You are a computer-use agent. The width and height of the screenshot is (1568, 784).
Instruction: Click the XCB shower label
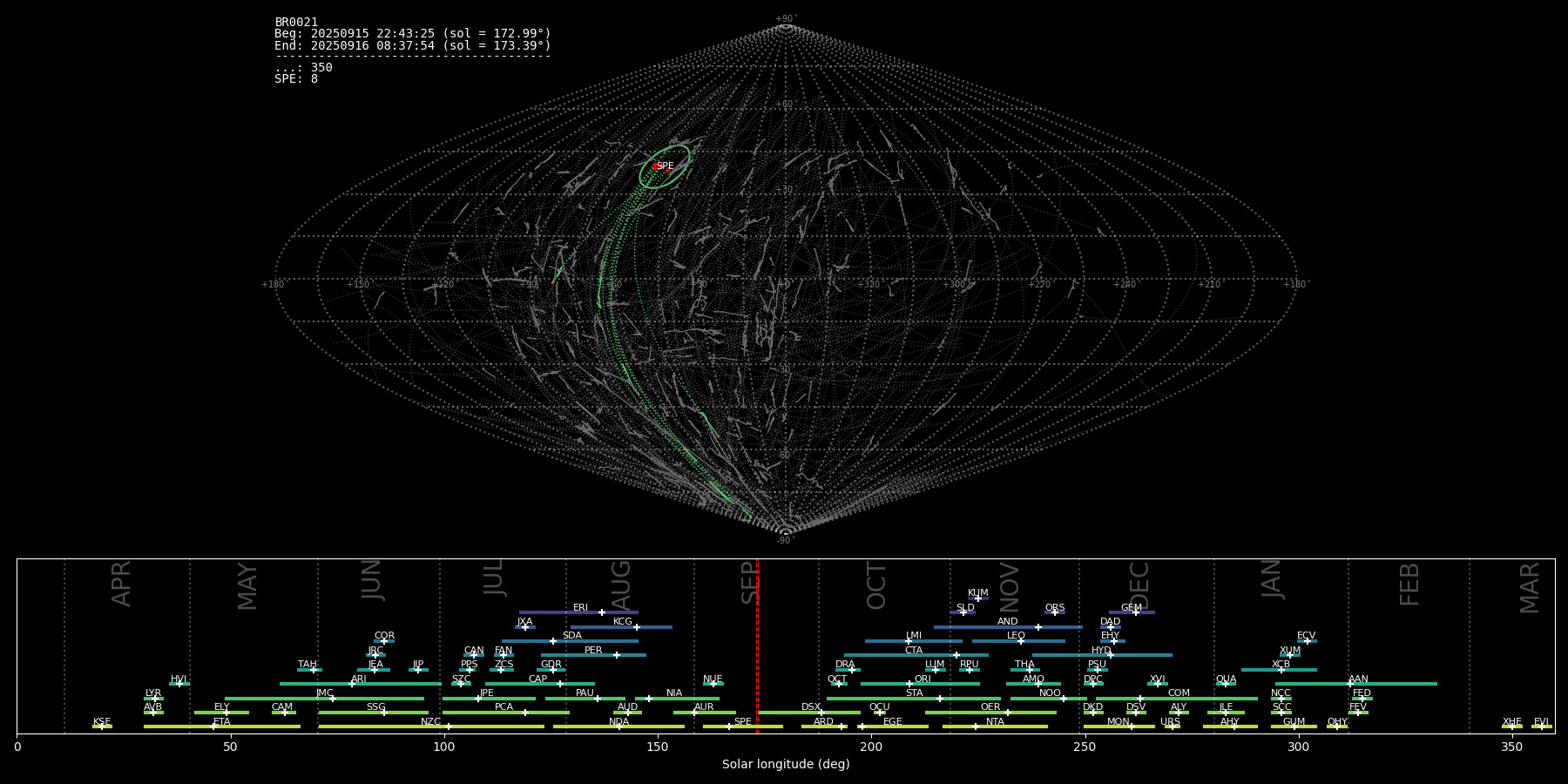coord(1281,664)
